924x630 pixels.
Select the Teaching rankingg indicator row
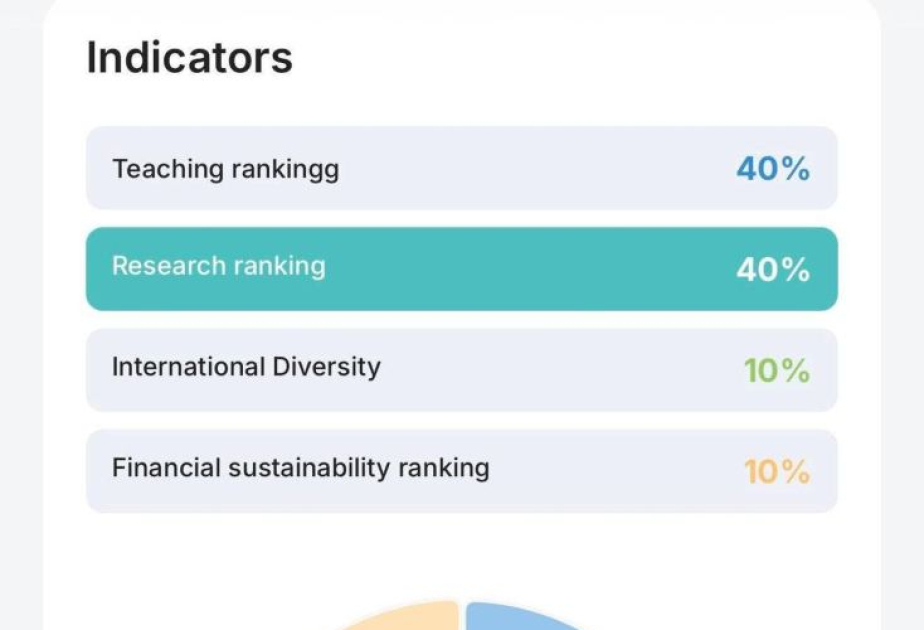(x=462, y=168)
